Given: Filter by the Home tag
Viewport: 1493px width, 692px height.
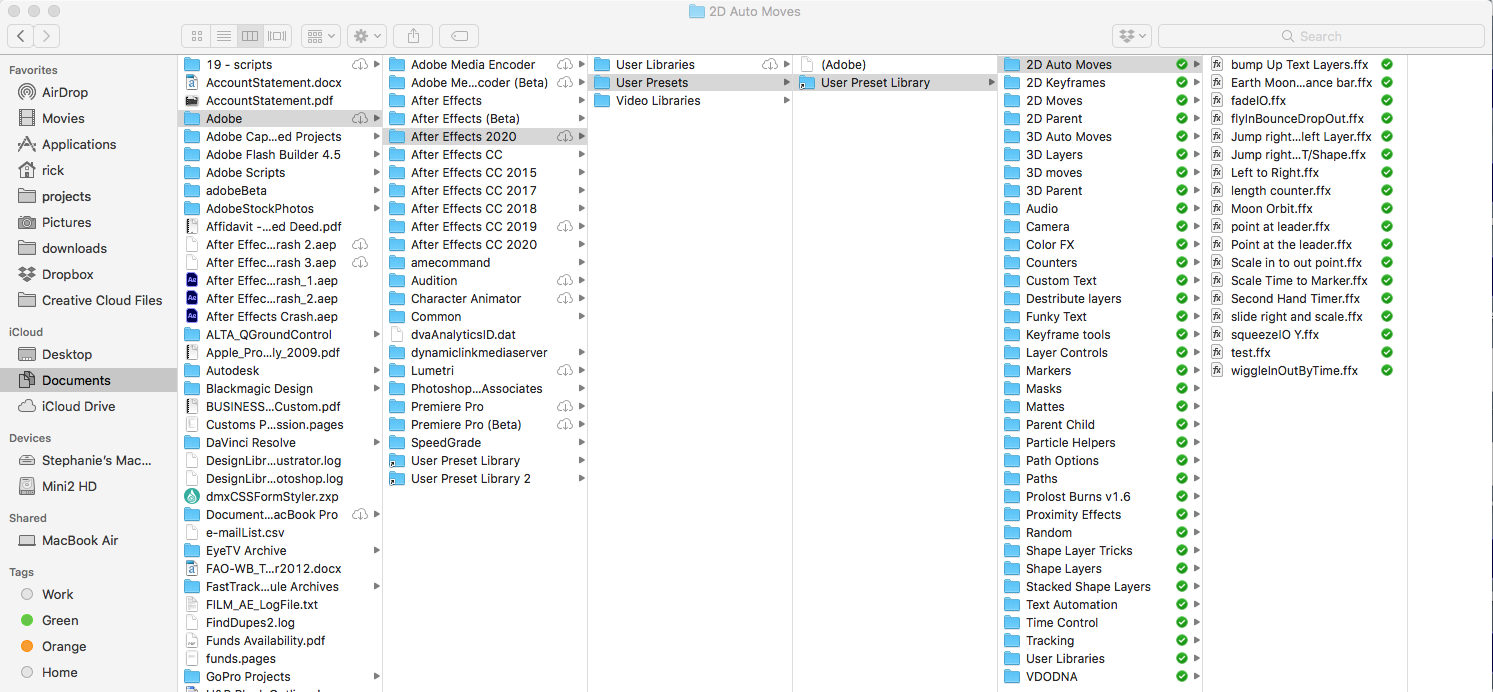Looking at the screenshot, I should point(59,672).
